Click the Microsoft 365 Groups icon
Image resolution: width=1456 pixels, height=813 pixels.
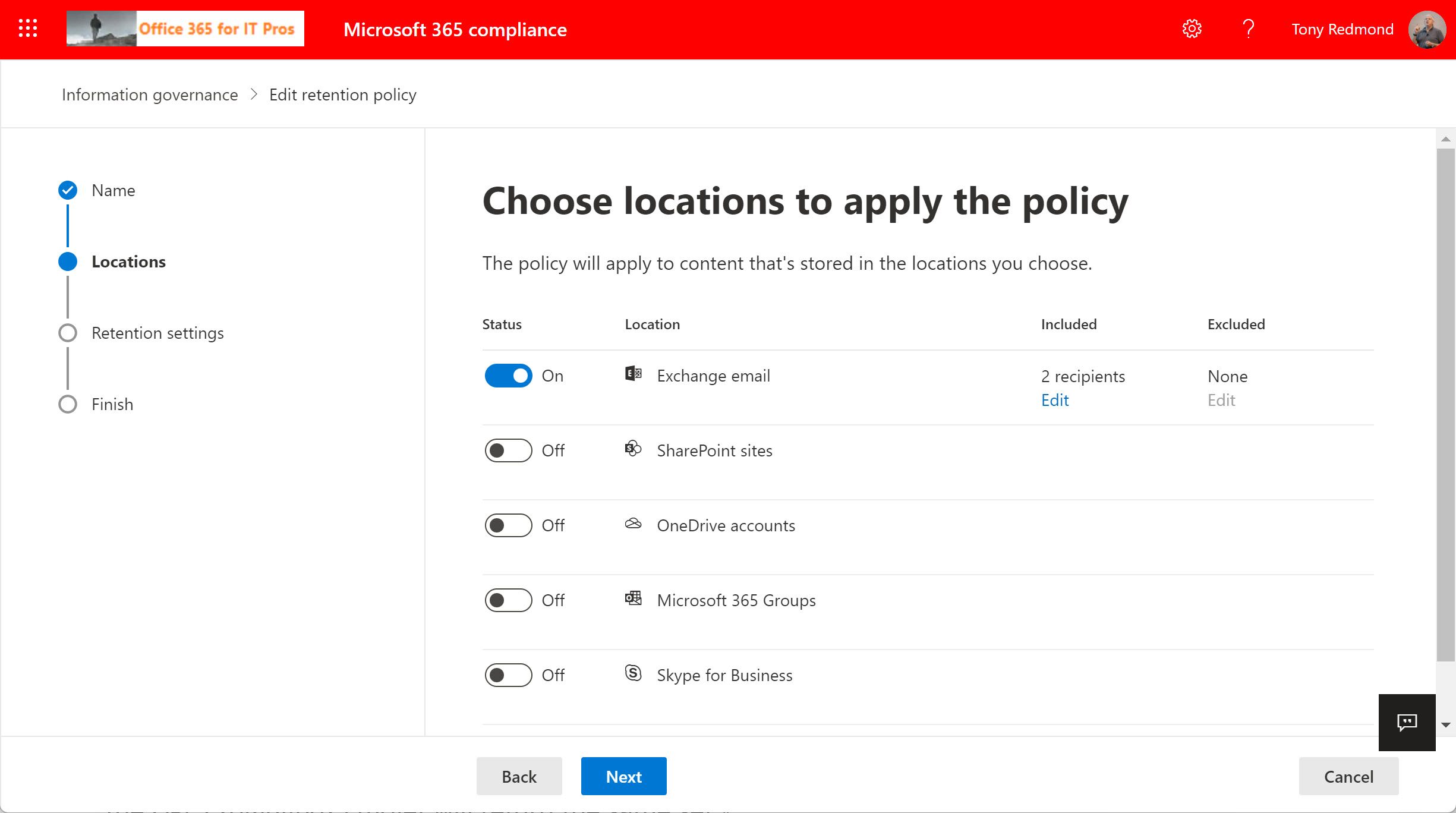tap(633, 598)
